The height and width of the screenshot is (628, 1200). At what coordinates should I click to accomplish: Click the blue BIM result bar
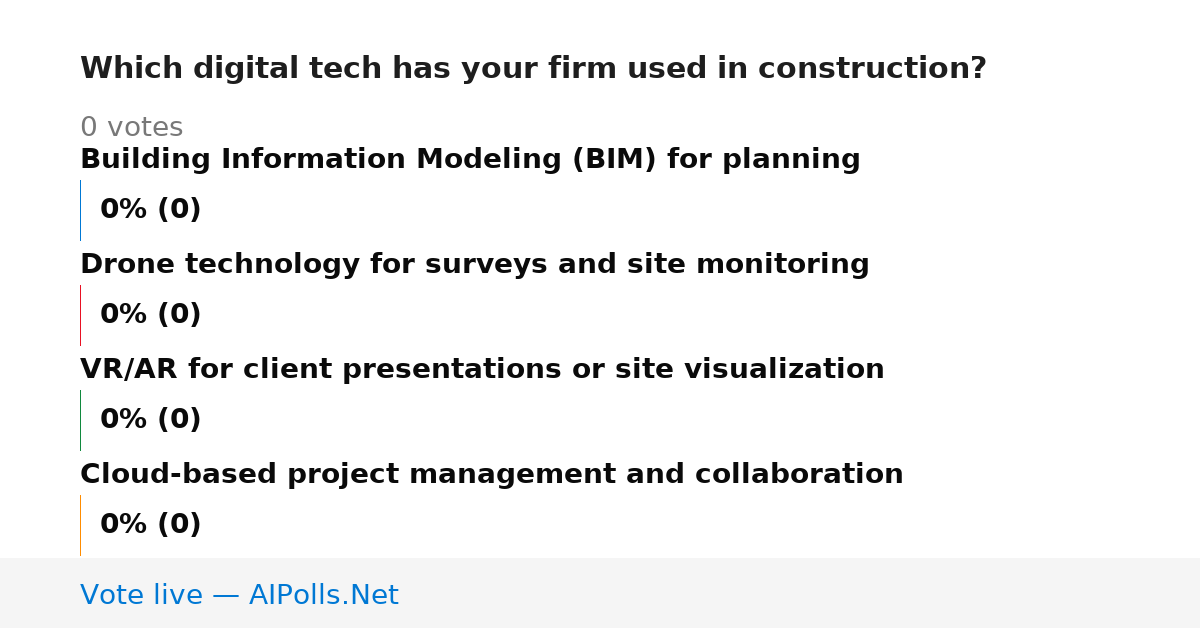click(x=80, y=210)
